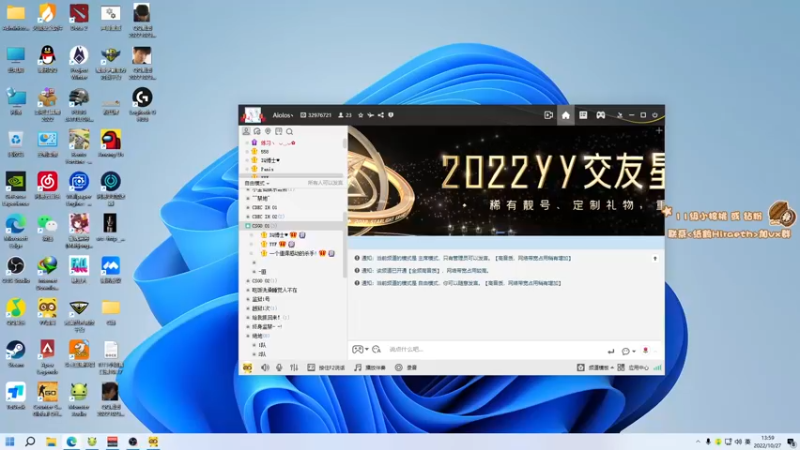Viewport: 800px width, 450px height.
Task: Open the channel template dropdown at bottom right
Action: pyautogui.click(x=595, y=367)
